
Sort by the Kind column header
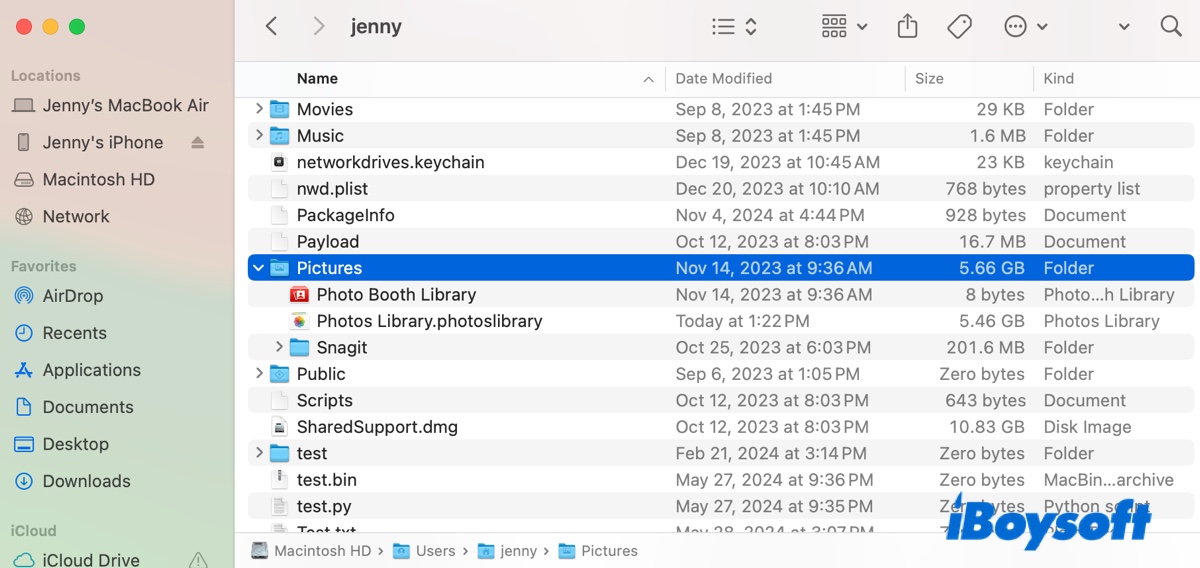click(1059, 78)
